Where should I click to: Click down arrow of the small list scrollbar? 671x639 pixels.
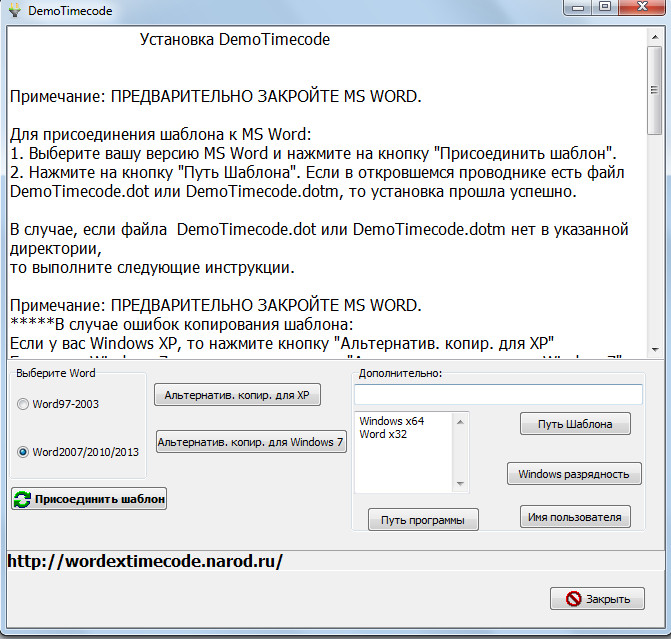[460, 484]
